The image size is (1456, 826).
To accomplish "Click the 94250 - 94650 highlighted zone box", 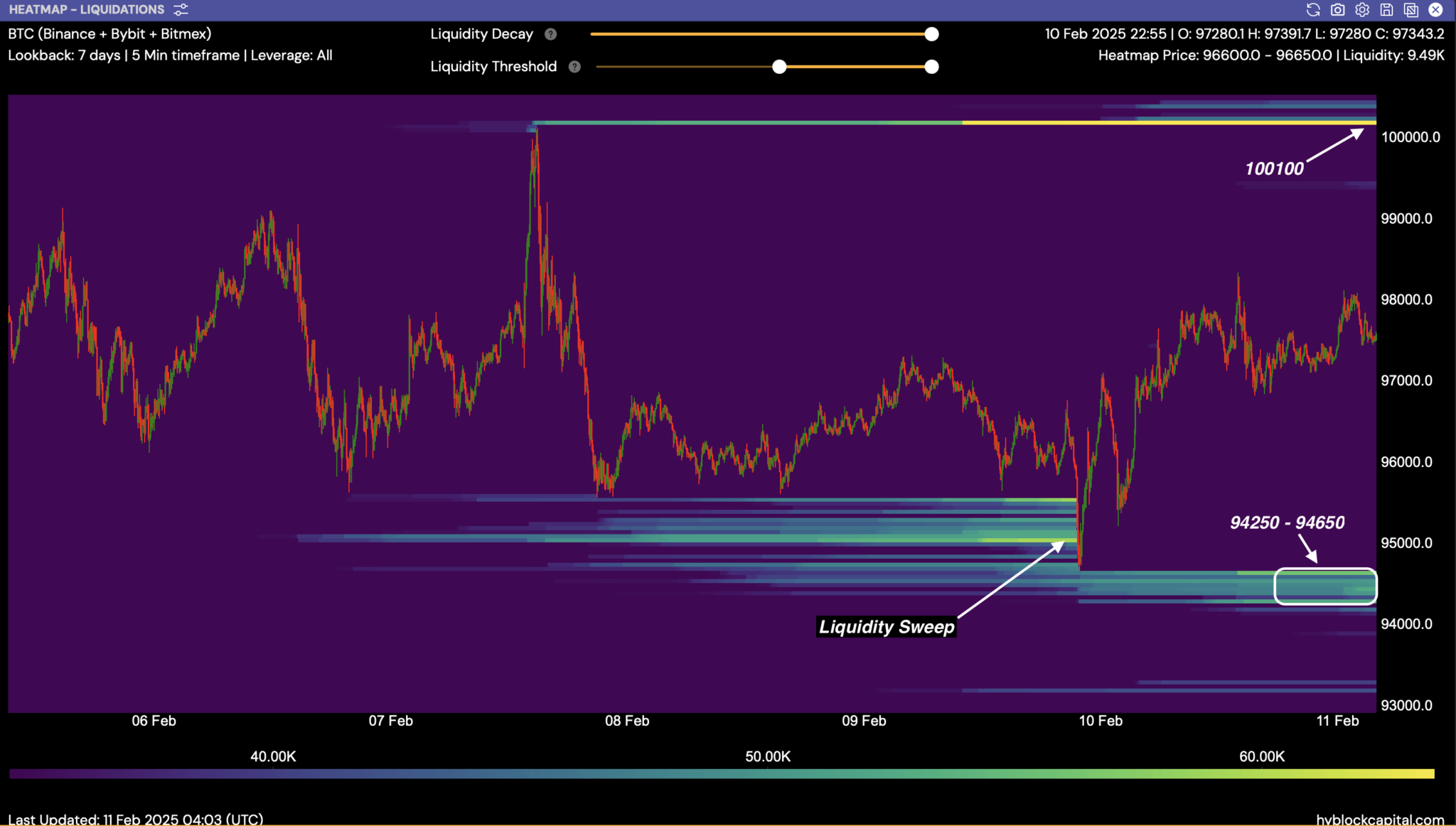I will tap(1325, 586).
